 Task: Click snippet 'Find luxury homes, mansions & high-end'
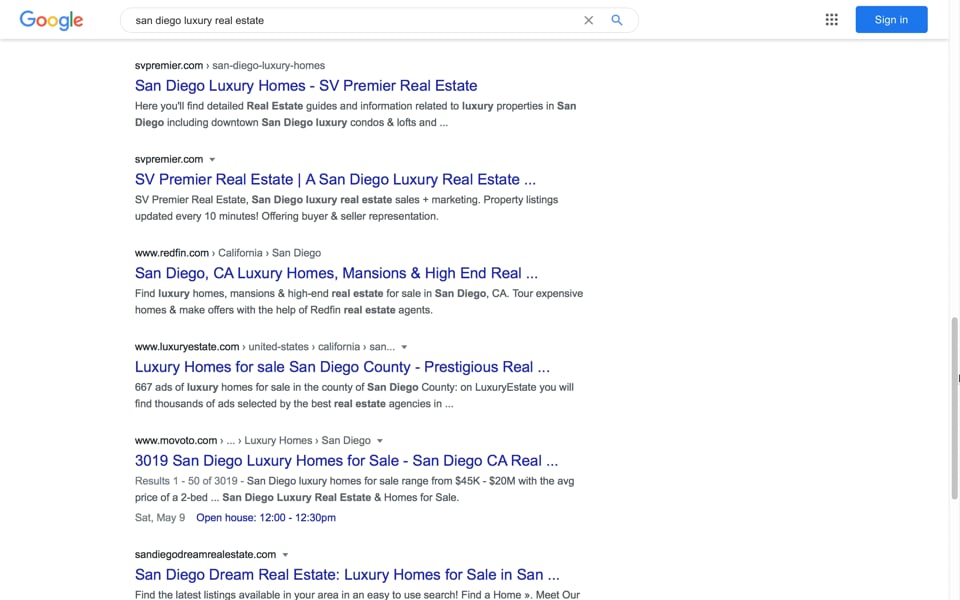point(359,302)
